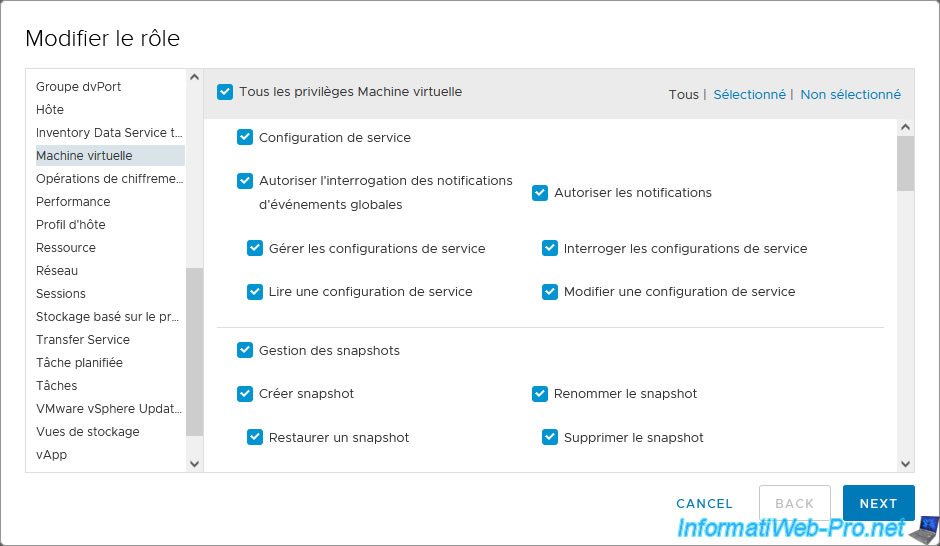
Task: Toggle Supprimer le snapshot checkbox
Action: tap(550, 437)
